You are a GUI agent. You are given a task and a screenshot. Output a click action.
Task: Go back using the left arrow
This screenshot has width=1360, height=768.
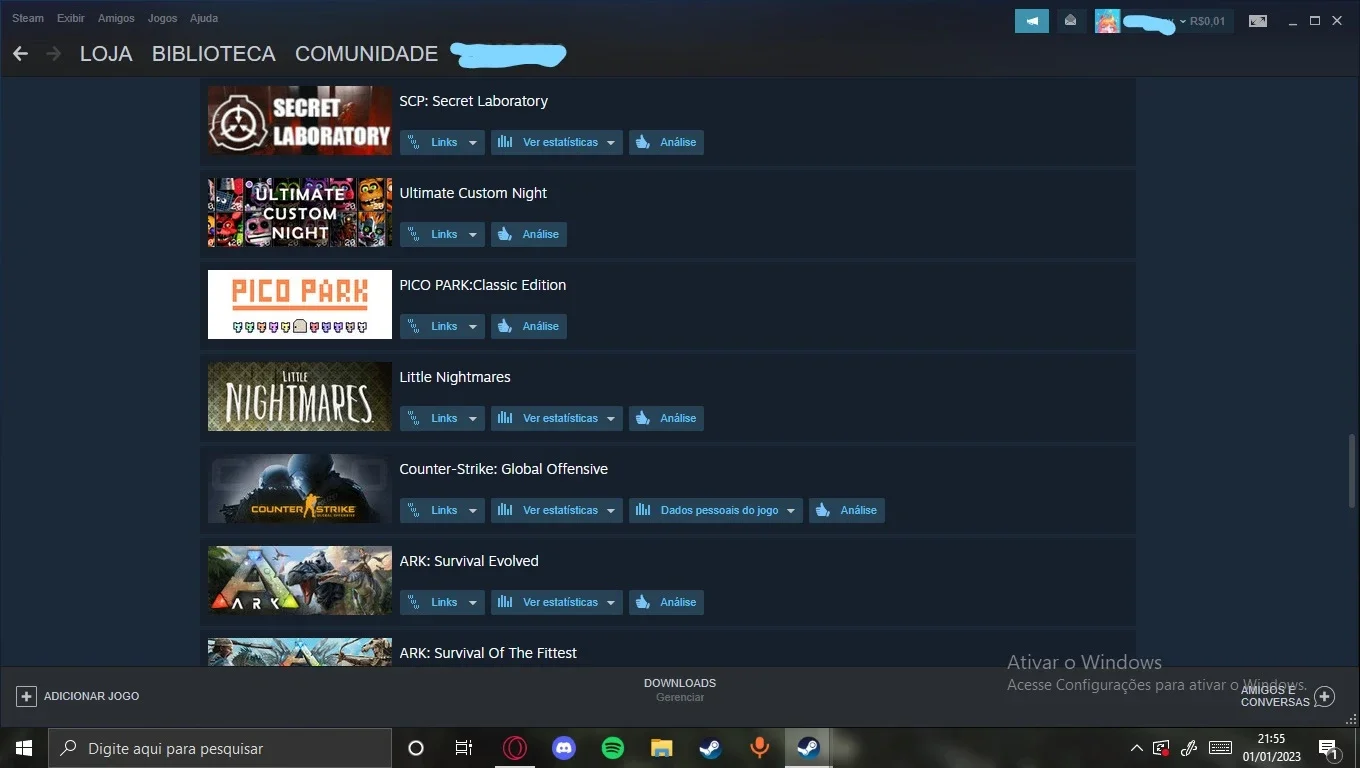pos(20,54)
